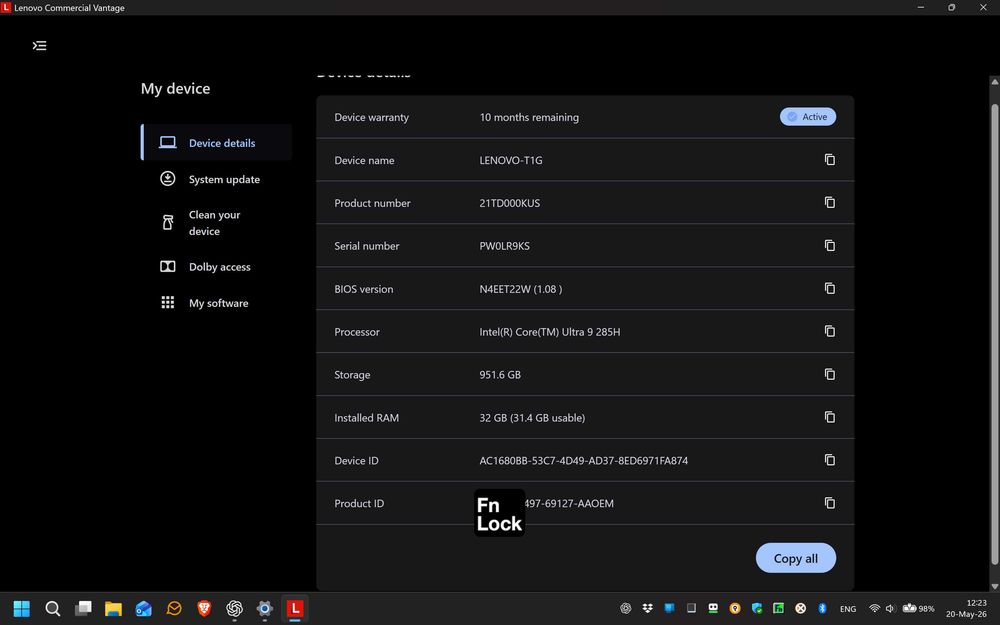
Task: Click the scrollbar up arrow
Action: [994, 82]
